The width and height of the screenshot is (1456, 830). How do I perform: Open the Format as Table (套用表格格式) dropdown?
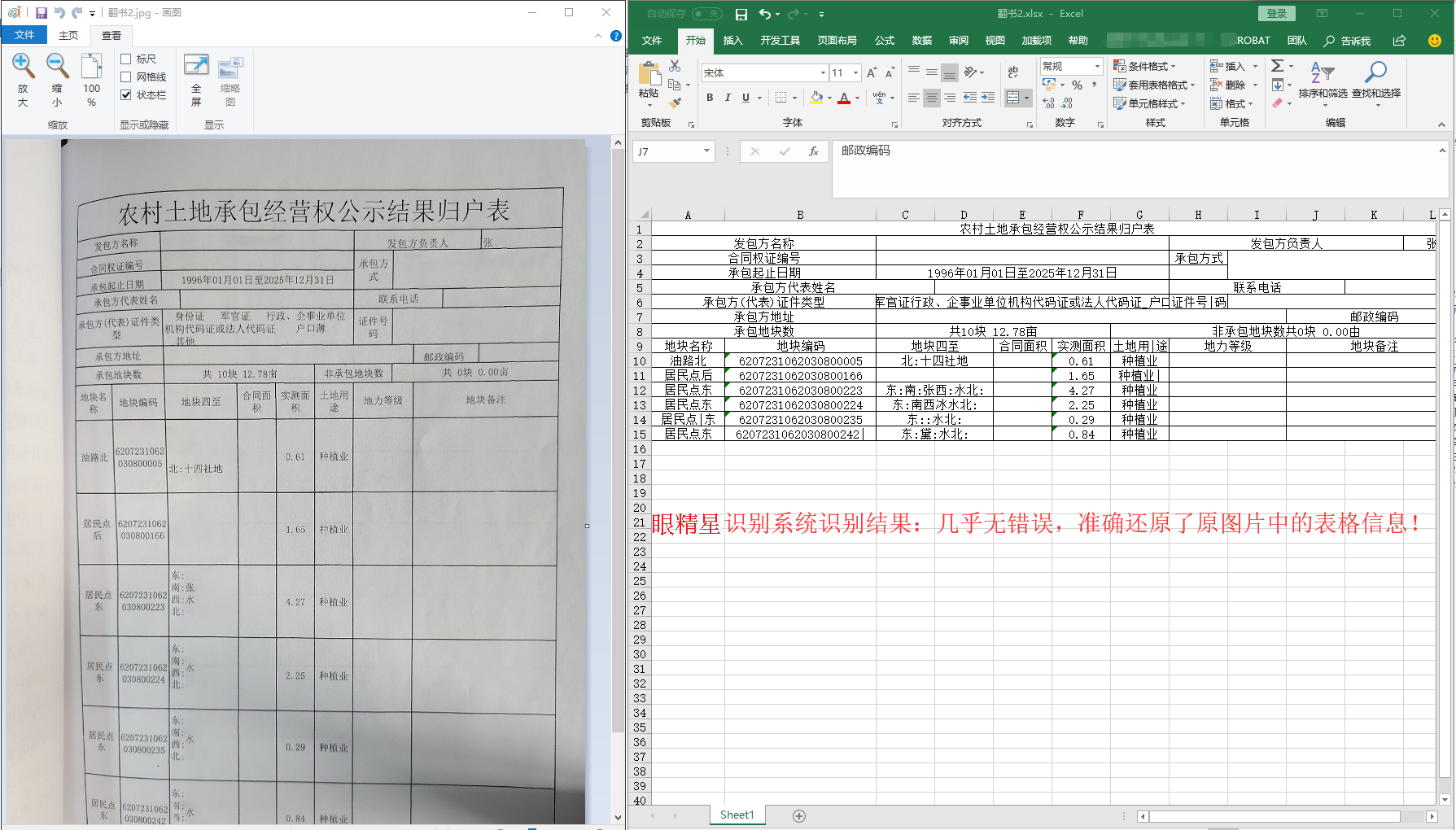tap(1154, 85)
